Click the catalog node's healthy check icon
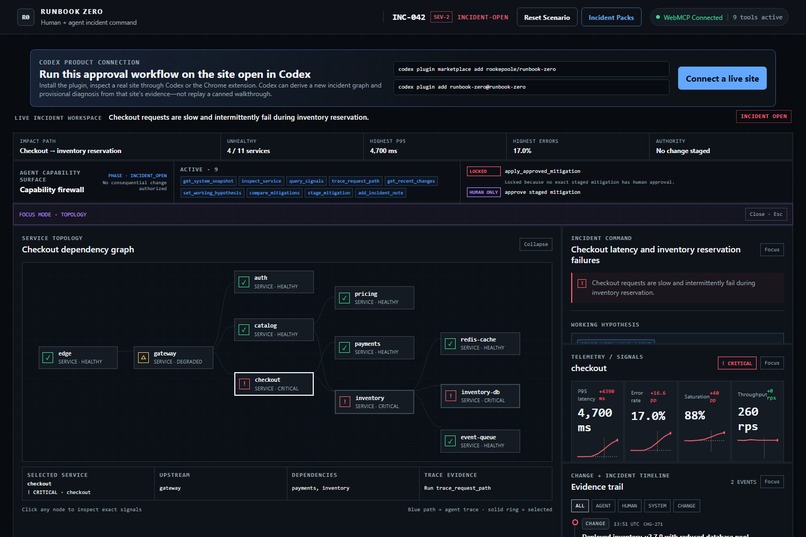This screenshot has width=806, height=537. pyautogui.click(x=244, y=329)
